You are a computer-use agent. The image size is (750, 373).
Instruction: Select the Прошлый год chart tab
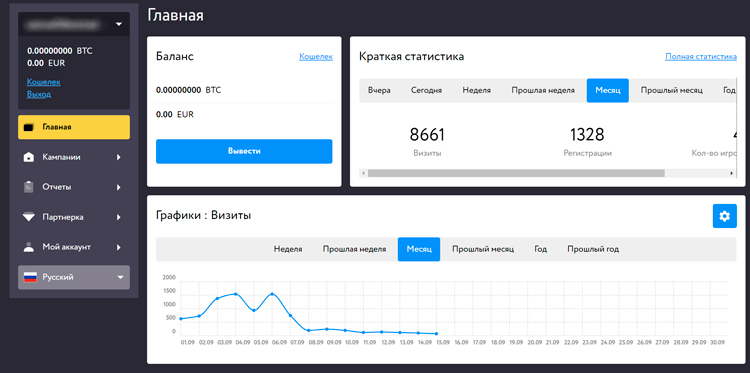tap(593, 249)
